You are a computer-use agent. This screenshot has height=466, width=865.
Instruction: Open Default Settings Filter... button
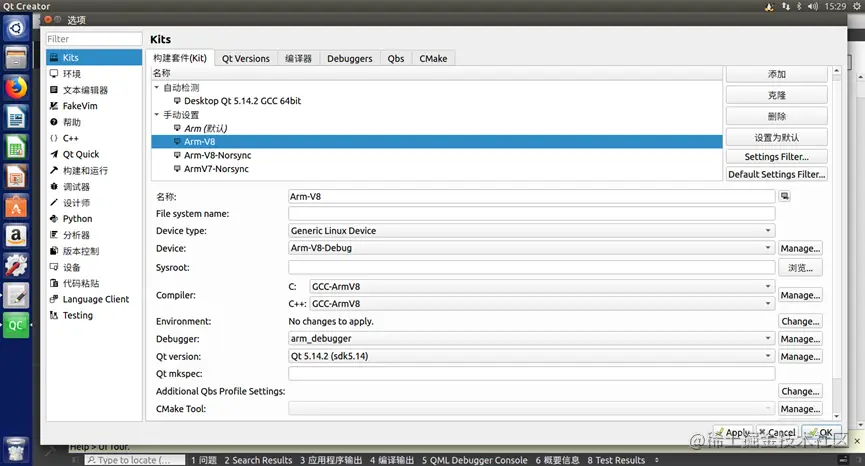776,174
